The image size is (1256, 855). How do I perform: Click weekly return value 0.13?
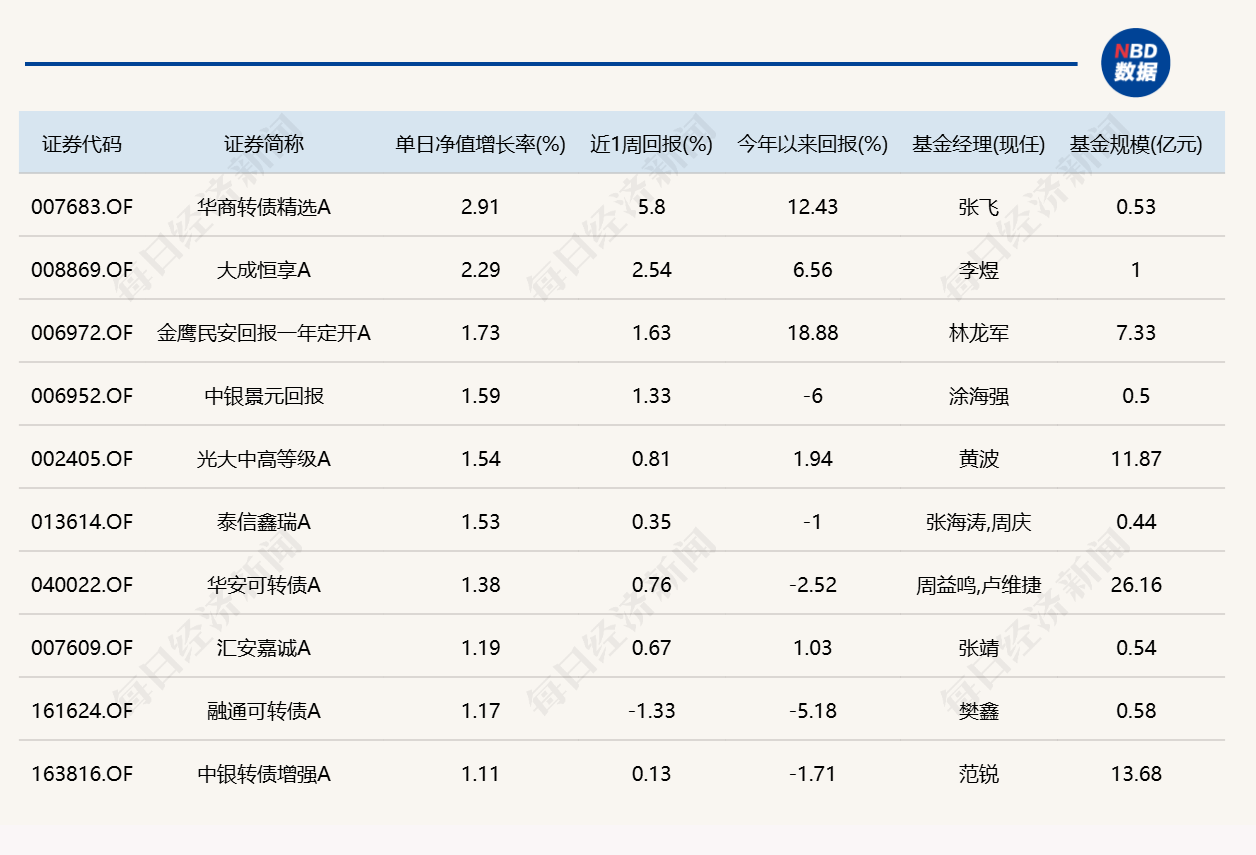click(652, 774)
